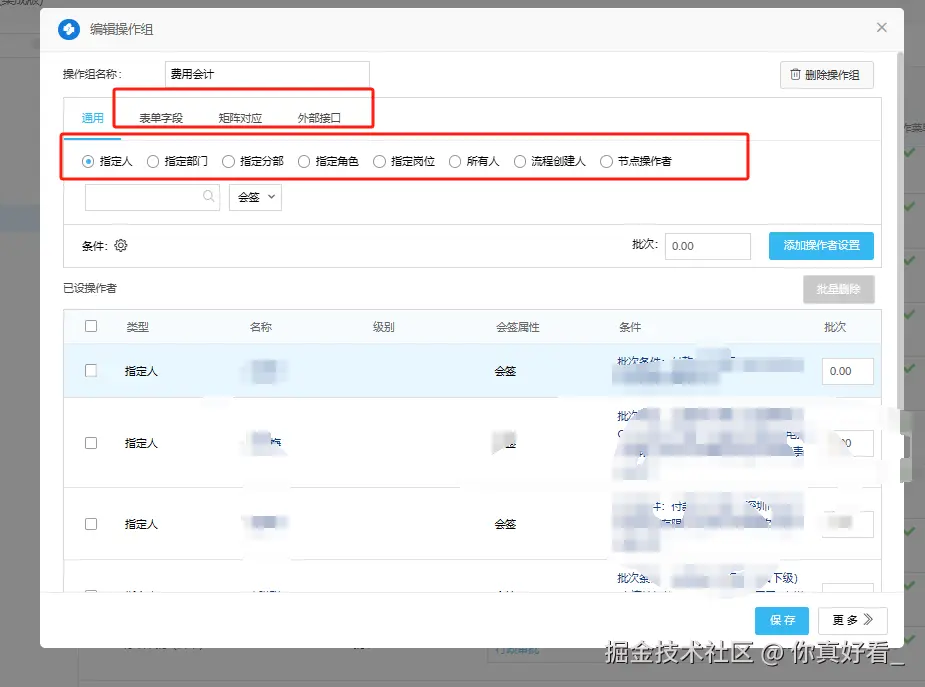Check the first 指定人 row checkbox
Screen dimensions: 925x687
pos(91,370)
